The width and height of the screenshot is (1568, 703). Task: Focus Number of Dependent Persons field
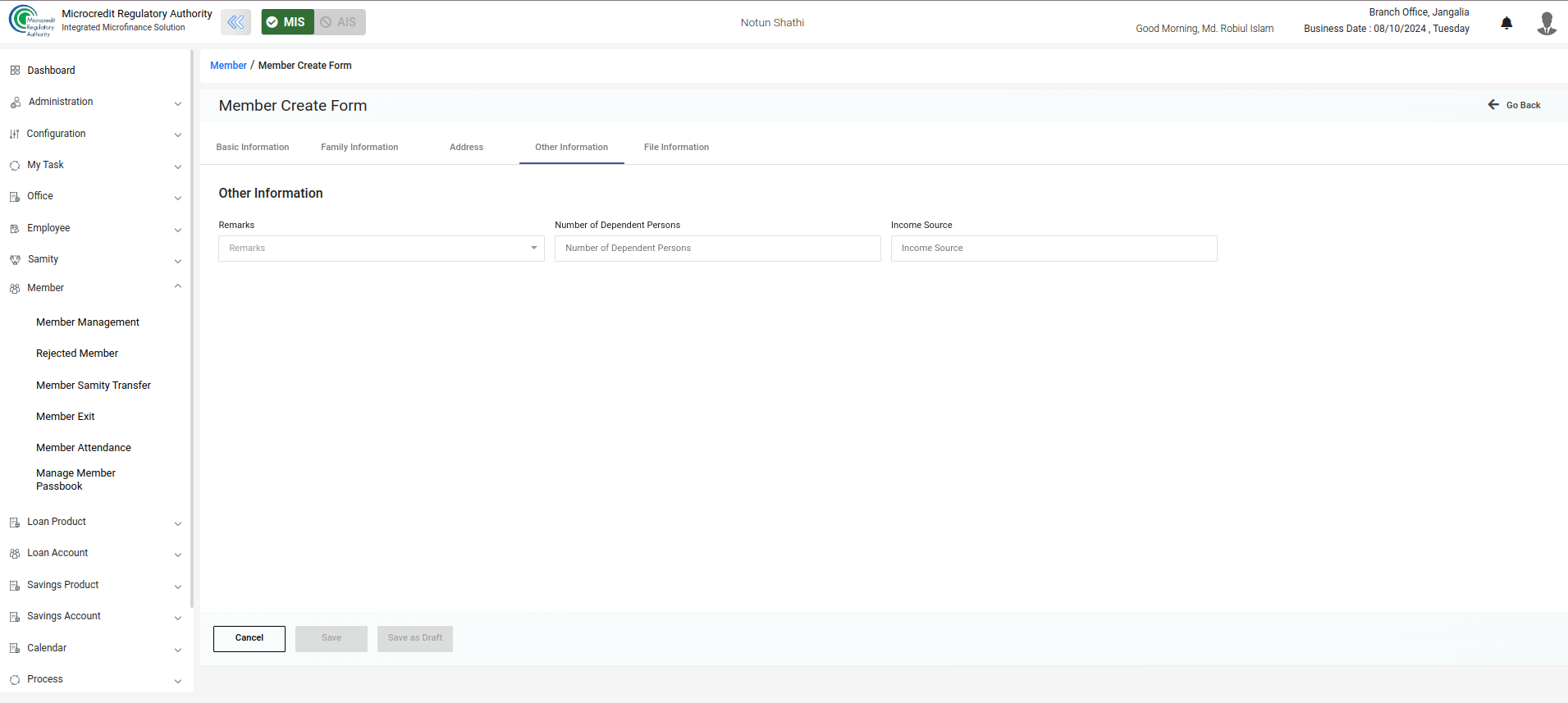718,249
